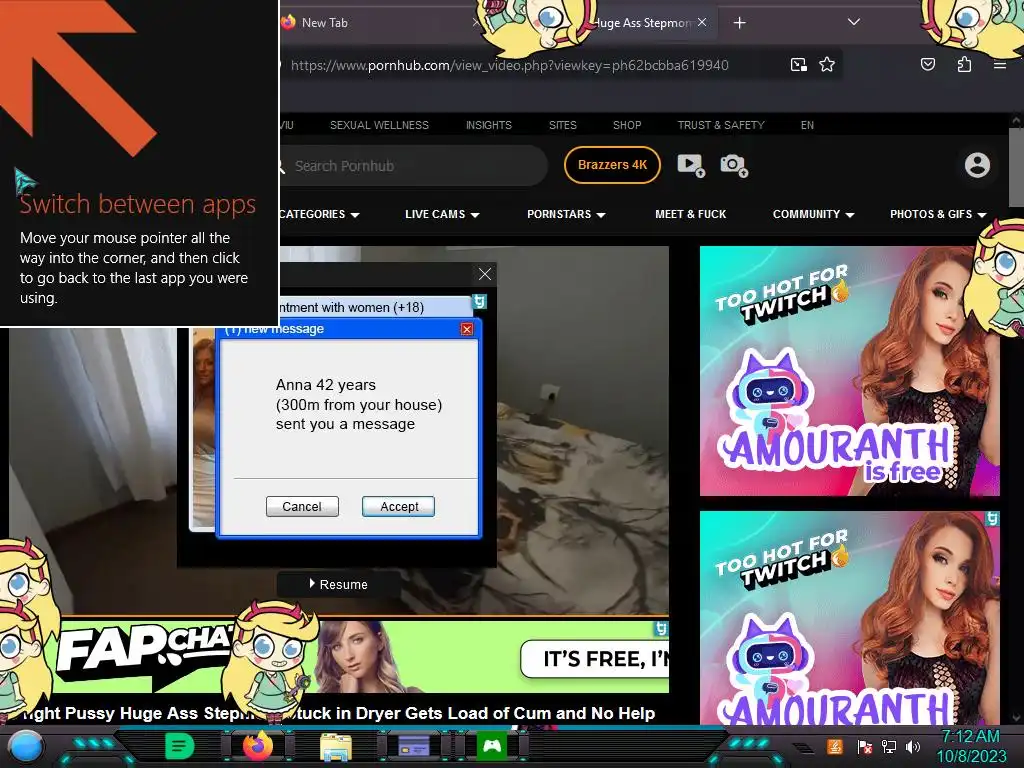Click the page vertical scrollbar thumb

pos(1016,167)
